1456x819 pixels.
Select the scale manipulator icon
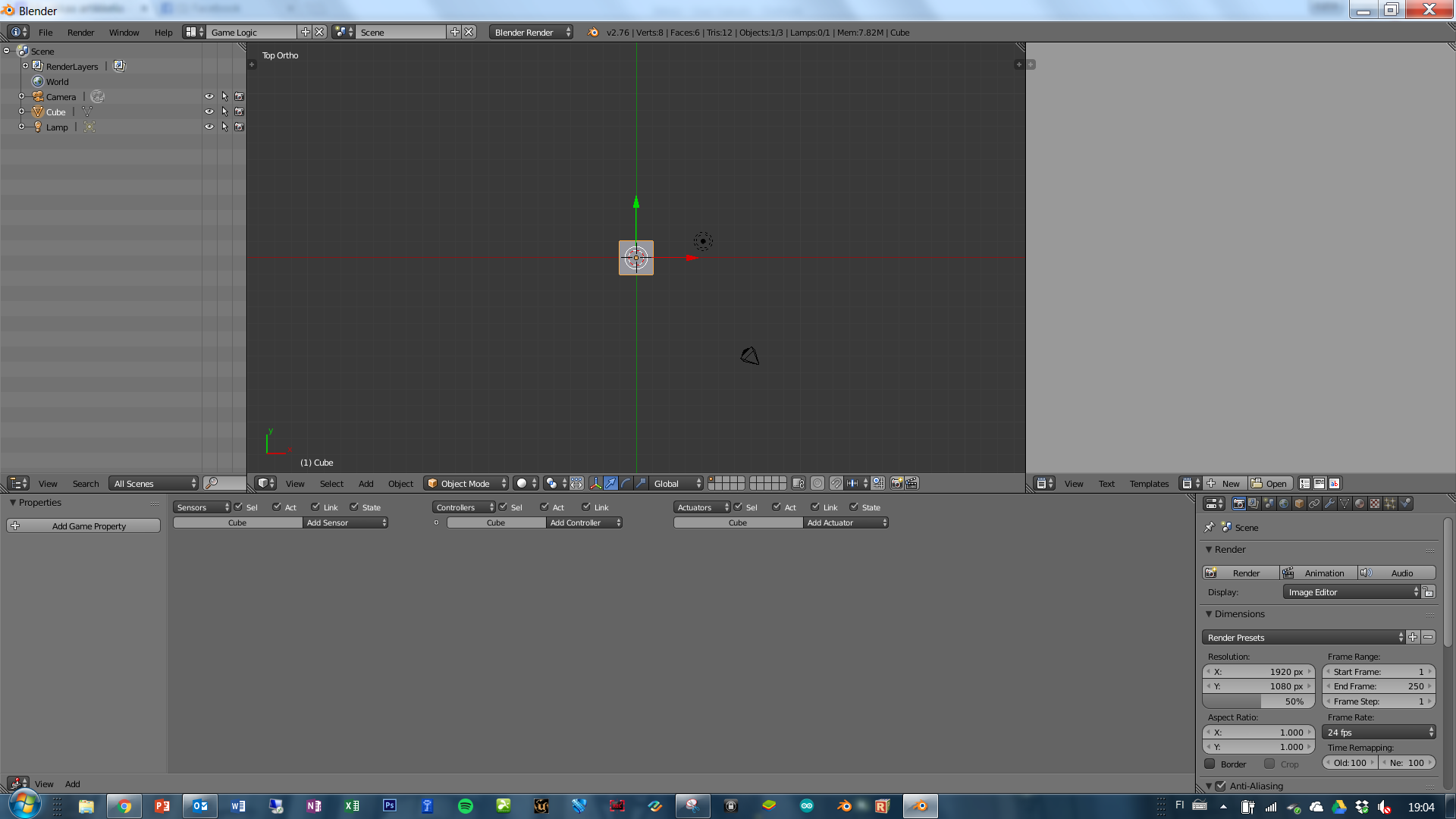tap(641, 483)
